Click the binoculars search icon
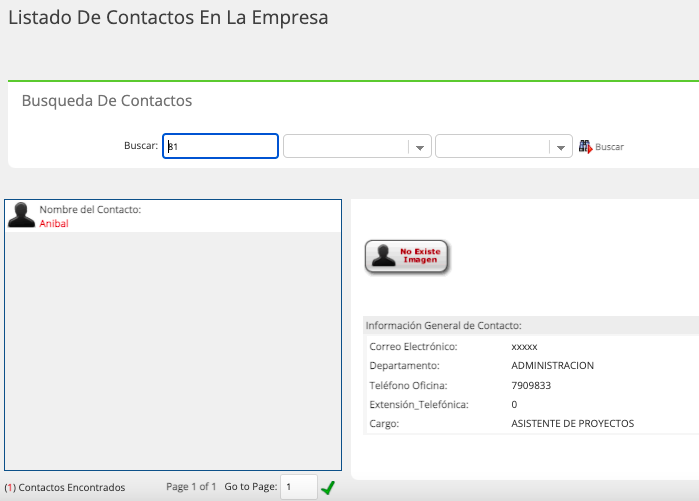The width and height of the screenshot is (699, 501). 585,146
